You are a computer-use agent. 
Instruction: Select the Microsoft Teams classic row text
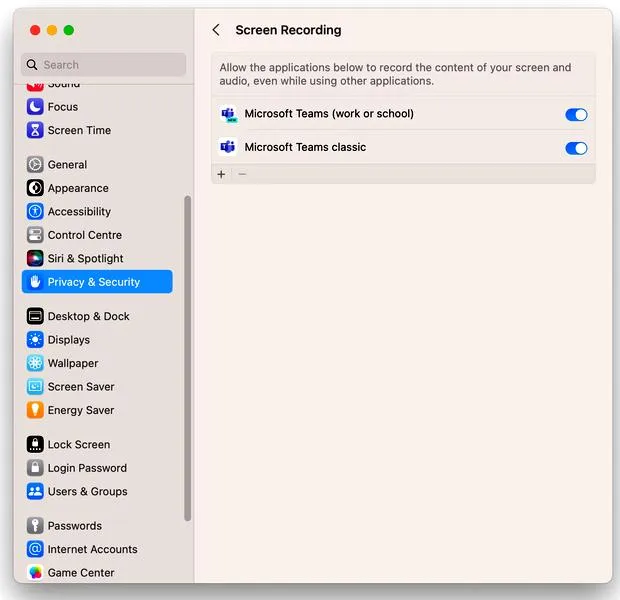pyautogui.click(x=305, y=147)
